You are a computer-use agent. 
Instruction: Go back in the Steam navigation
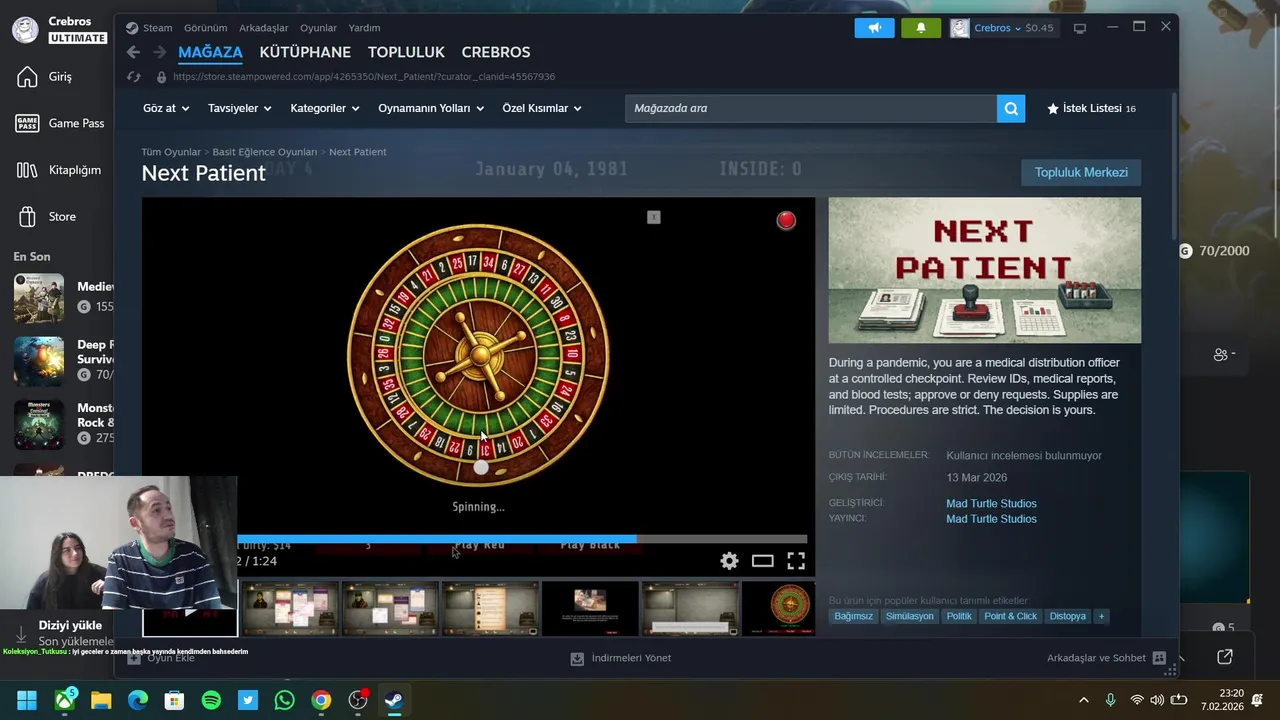pyautogui.click(x=133, y=52)
